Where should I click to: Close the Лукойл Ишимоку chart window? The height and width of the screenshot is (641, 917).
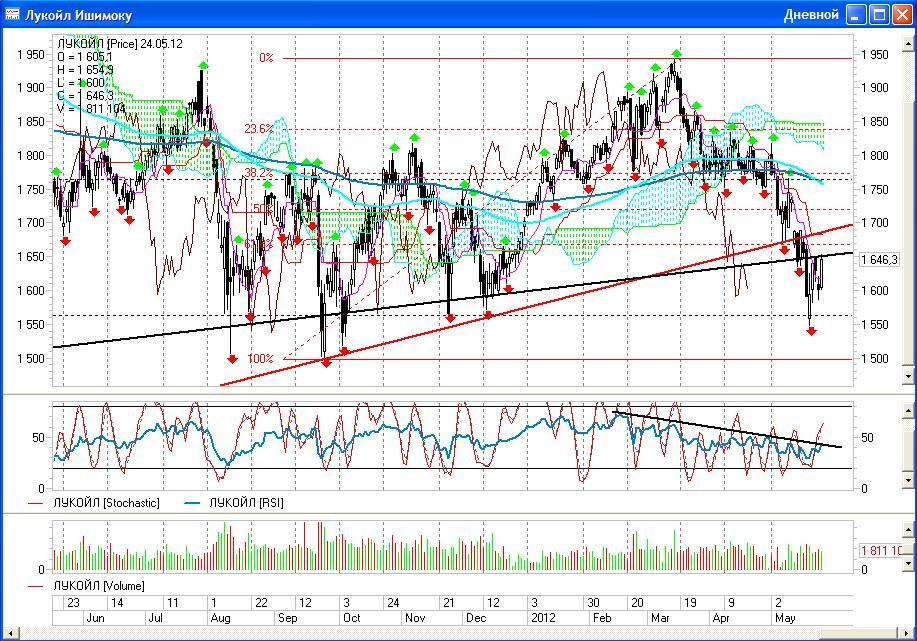[x=900, y=14]
